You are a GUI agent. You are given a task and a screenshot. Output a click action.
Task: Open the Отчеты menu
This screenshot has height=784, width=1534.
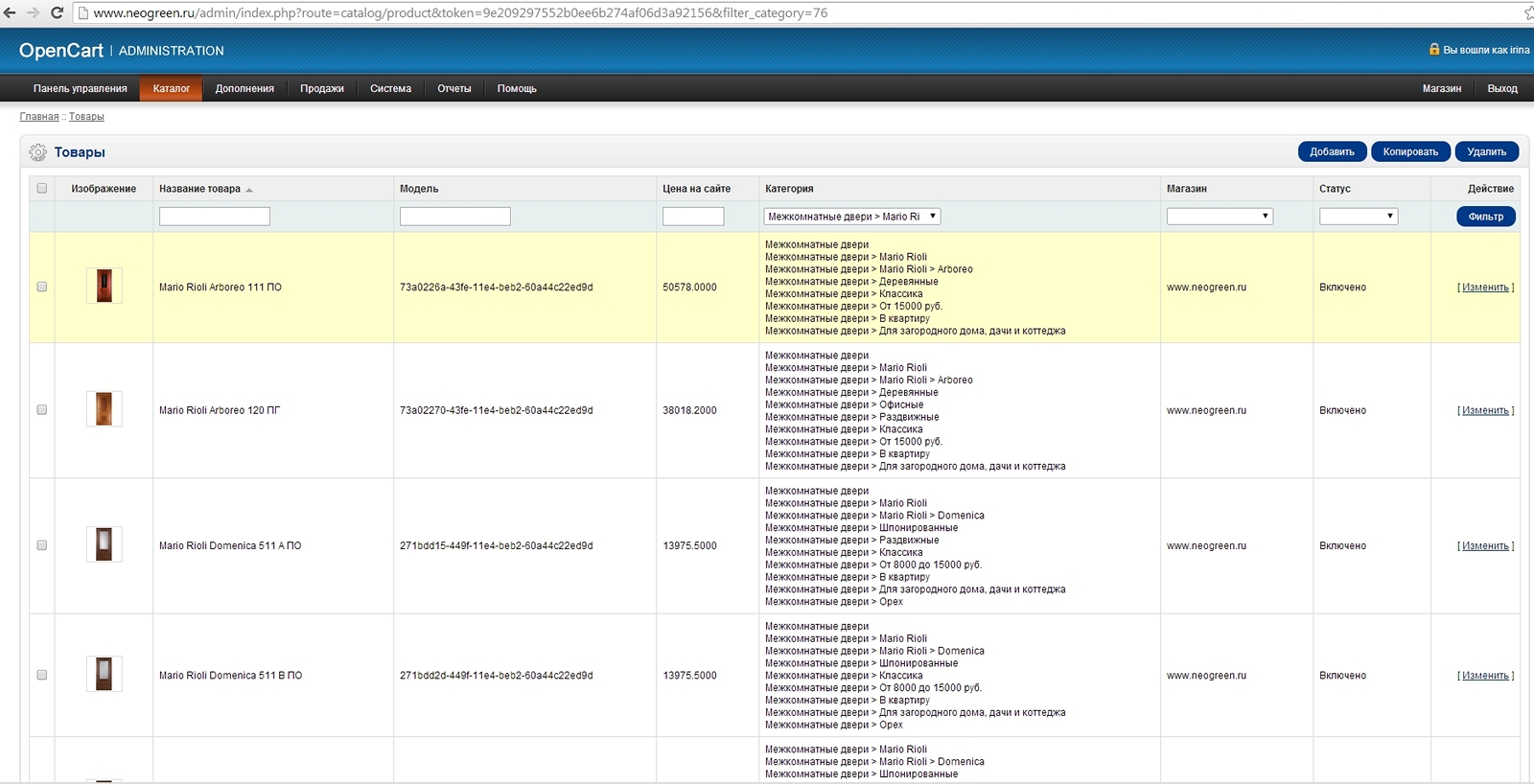pos(454,88)
